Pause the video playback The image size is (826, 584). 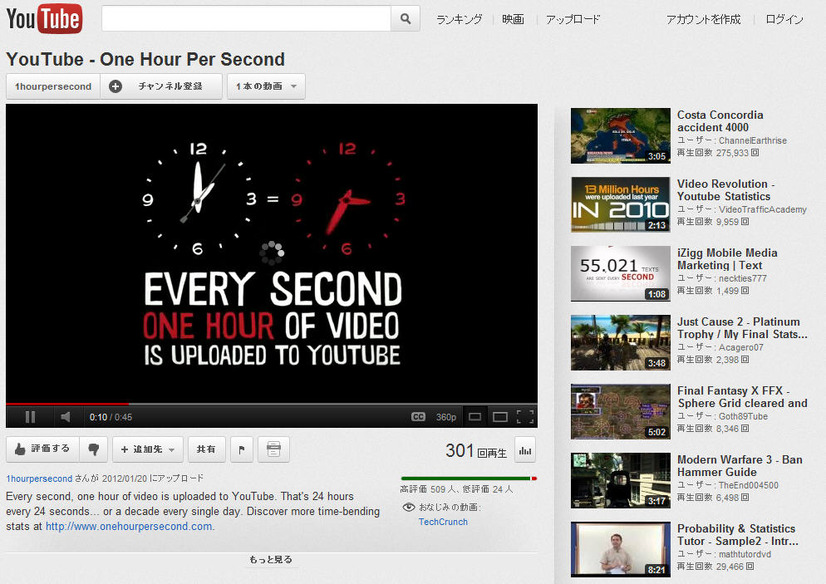pos(30,417)
